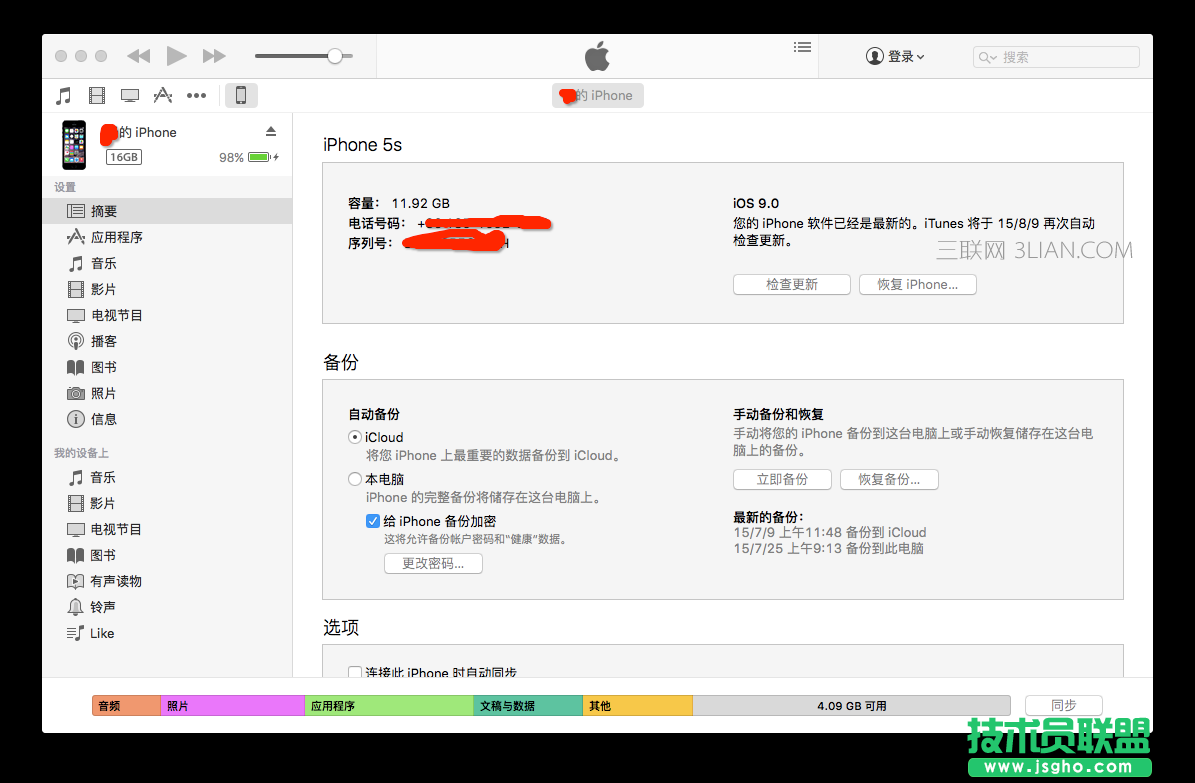
Task: Open the 应用程序 tab in sidebar
Action: pyautogui.click(x=115, y=237)
